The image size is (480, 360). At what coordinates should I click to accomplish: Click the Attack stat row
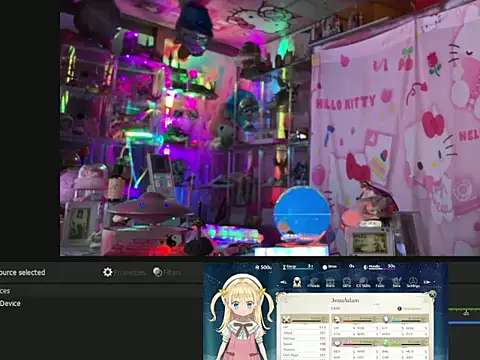point(304,333)
